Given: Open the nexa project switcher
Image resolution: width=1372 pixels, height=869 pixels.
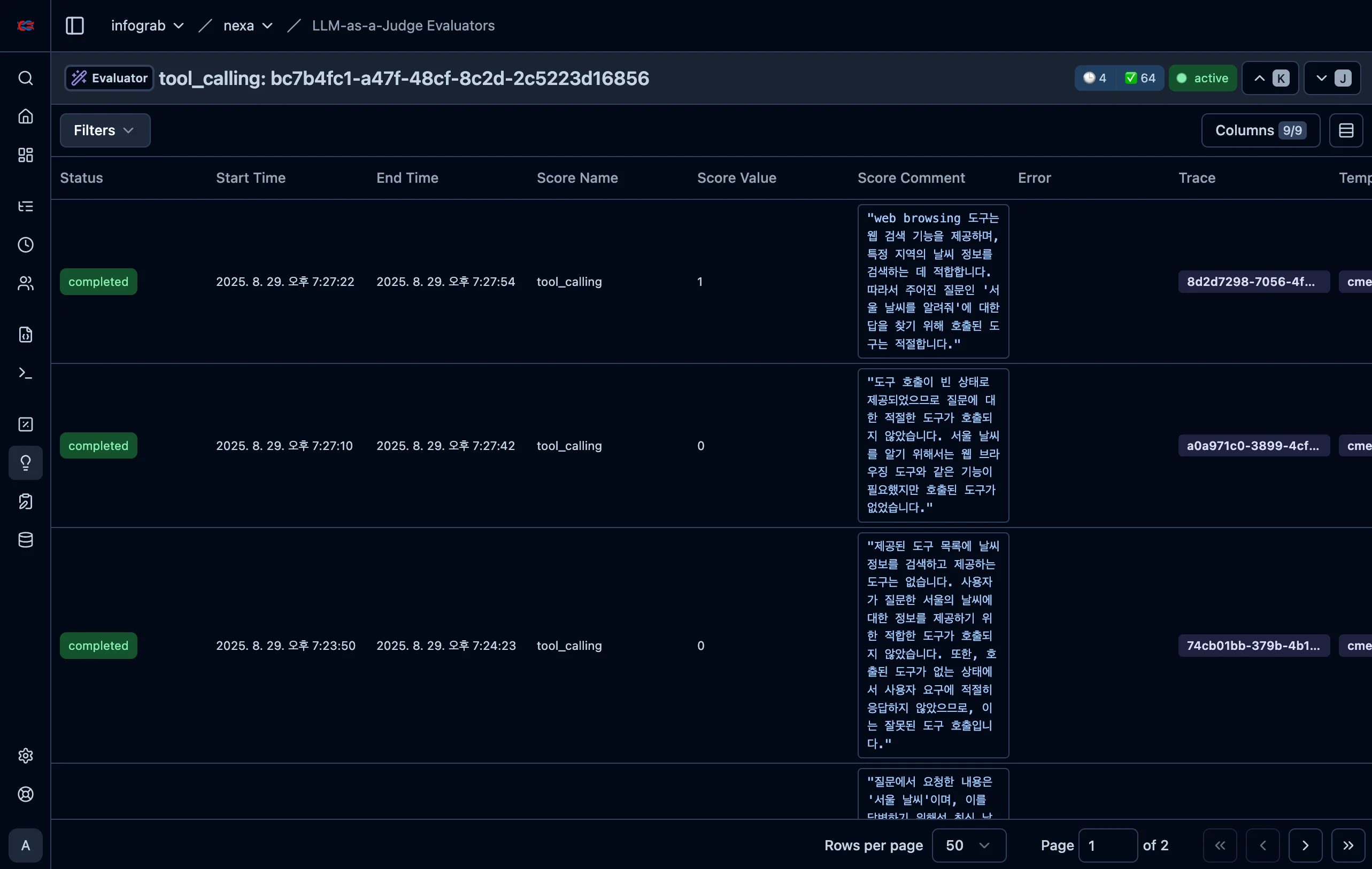Looking at the screenshot, I should pos(247,26).
